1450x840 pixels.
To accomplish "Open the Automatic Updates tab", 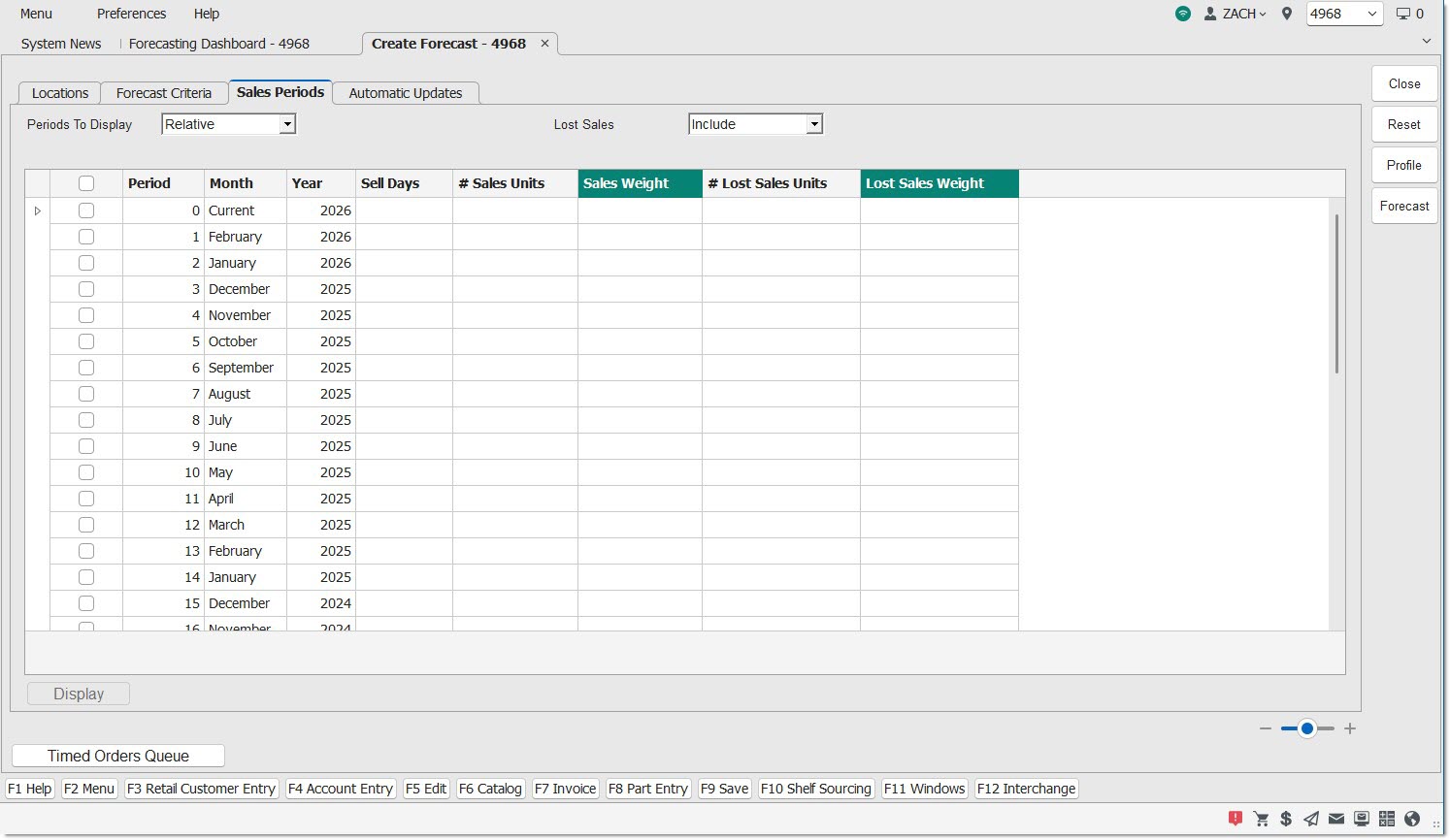I will pos(406,93).
